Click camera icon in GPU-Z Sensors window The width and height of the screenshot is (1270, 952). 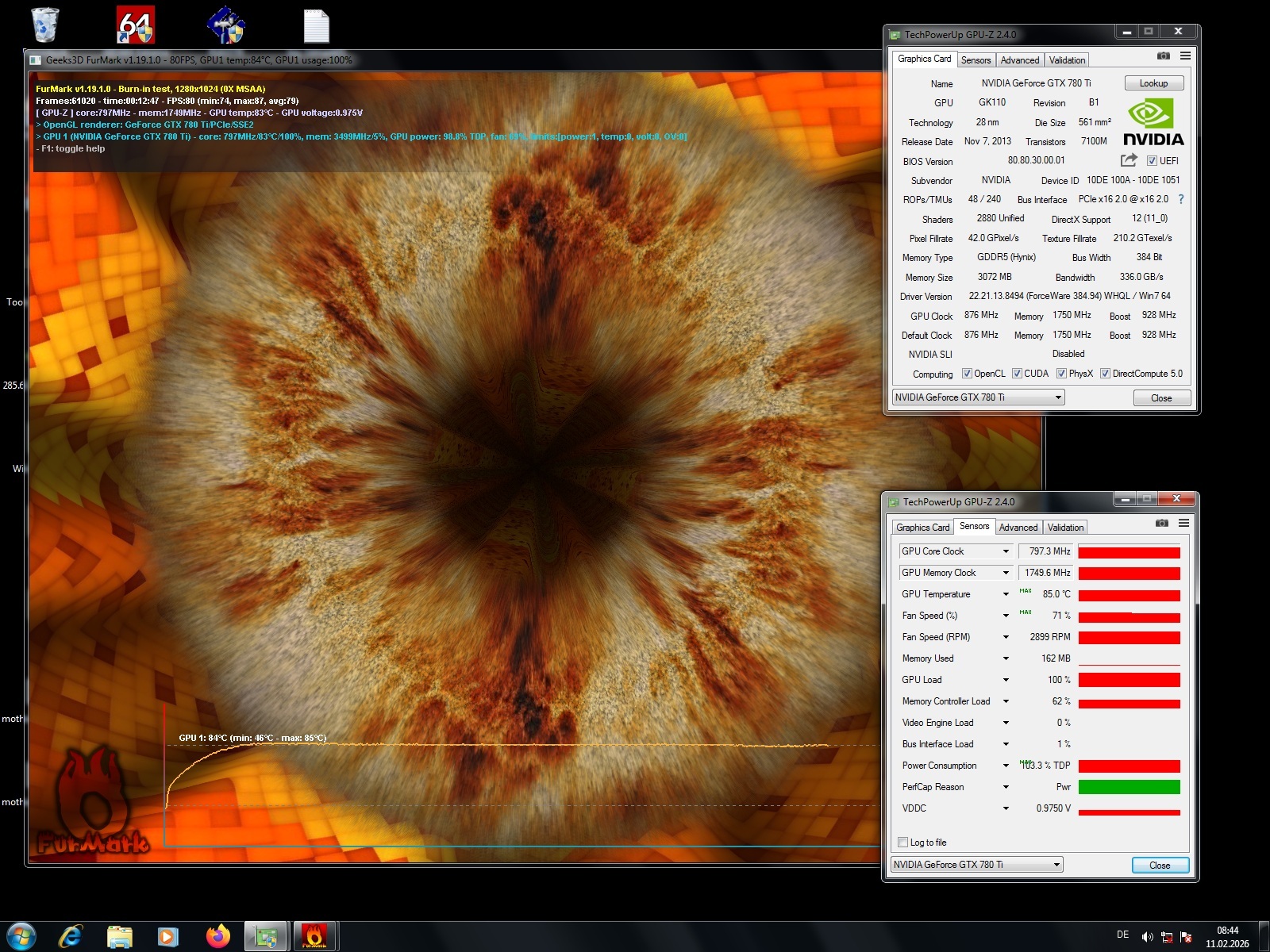coord(1161,524)
